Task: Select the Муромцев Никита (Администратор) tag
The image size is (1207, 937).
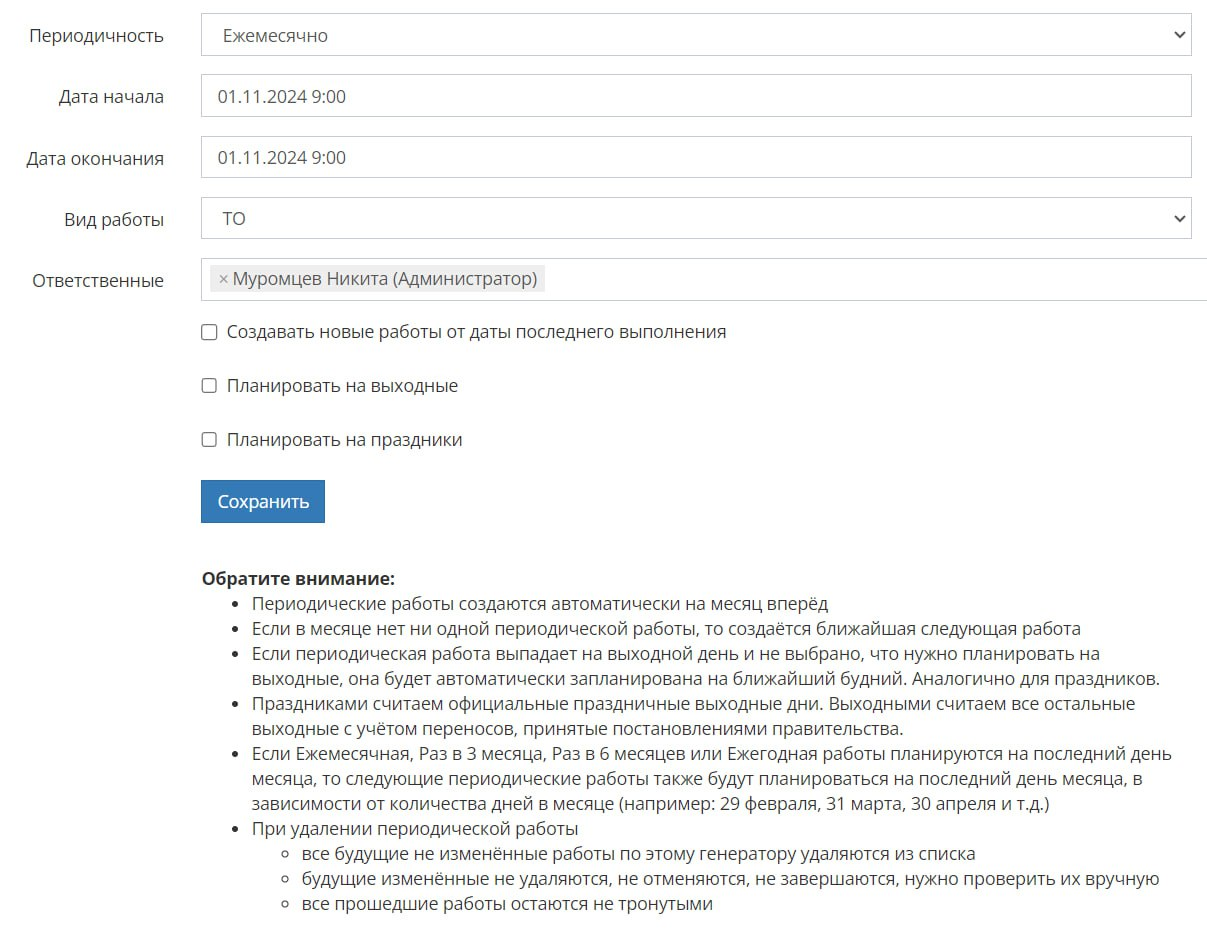Action: pos(385,279)
